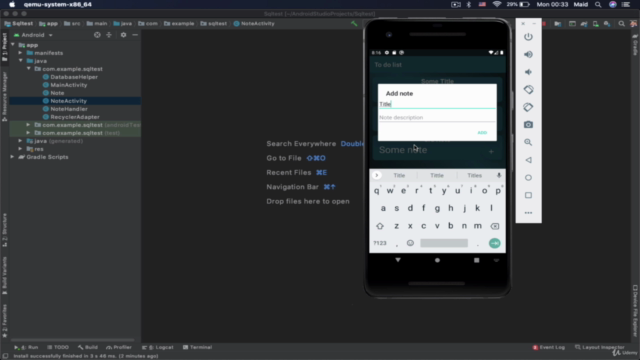Hide the project panel with minus icon
640x360 pixels.
click(x=135, y=35)
